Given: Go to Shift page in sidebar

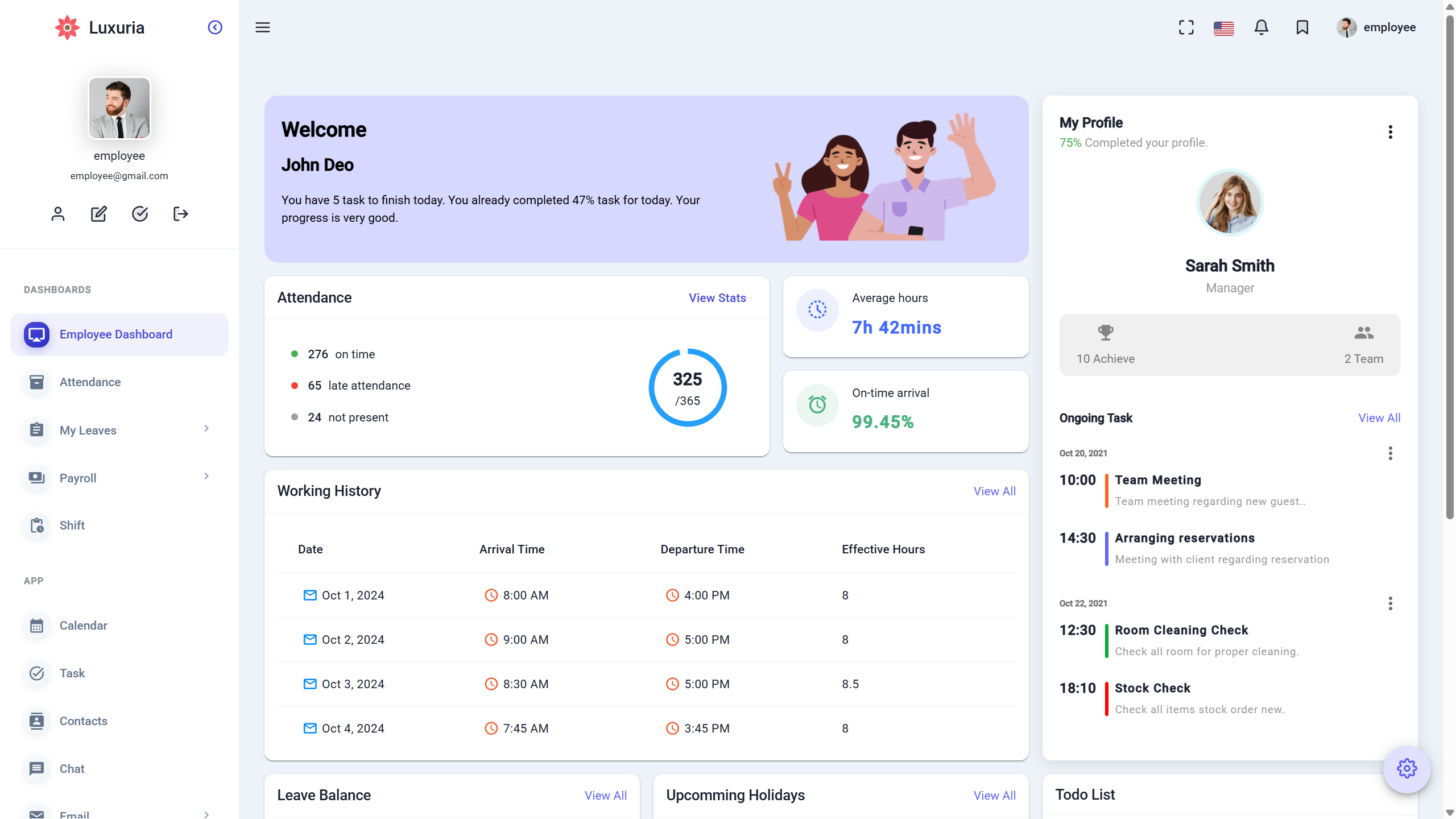Looking at the screenshot, I should click(119, 526).
